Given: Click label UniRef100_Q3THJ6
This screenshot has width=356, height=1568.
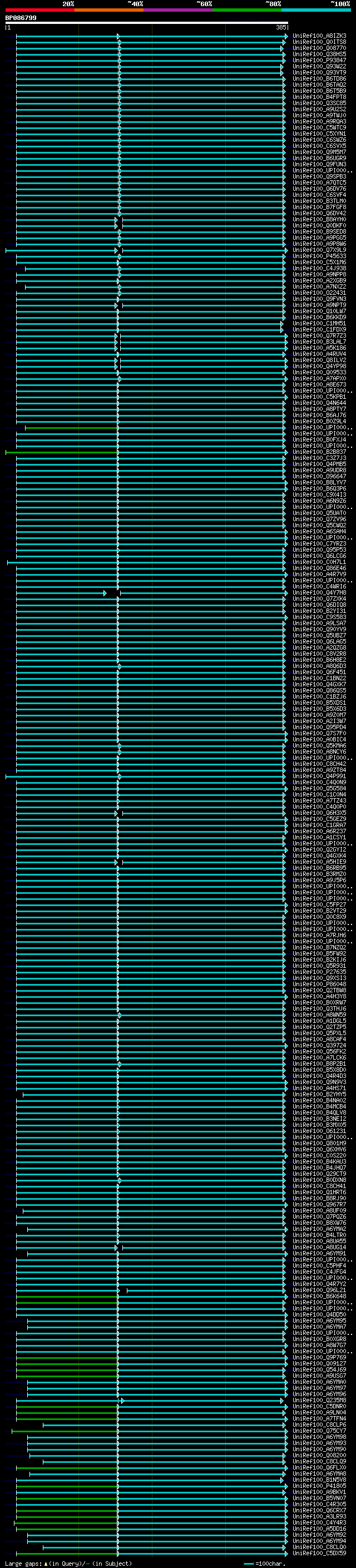Looking at the screenshot, I should coord(319,1008).
